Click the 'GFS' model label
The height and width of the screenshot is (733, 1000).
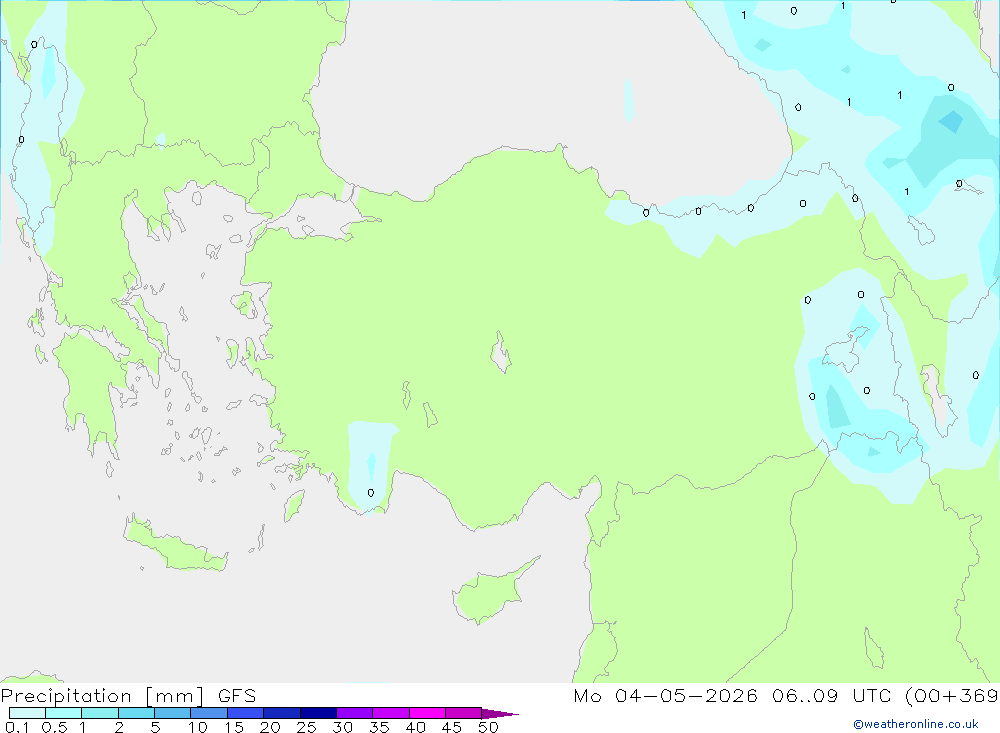pyautogui.click(x=237, y=695)
